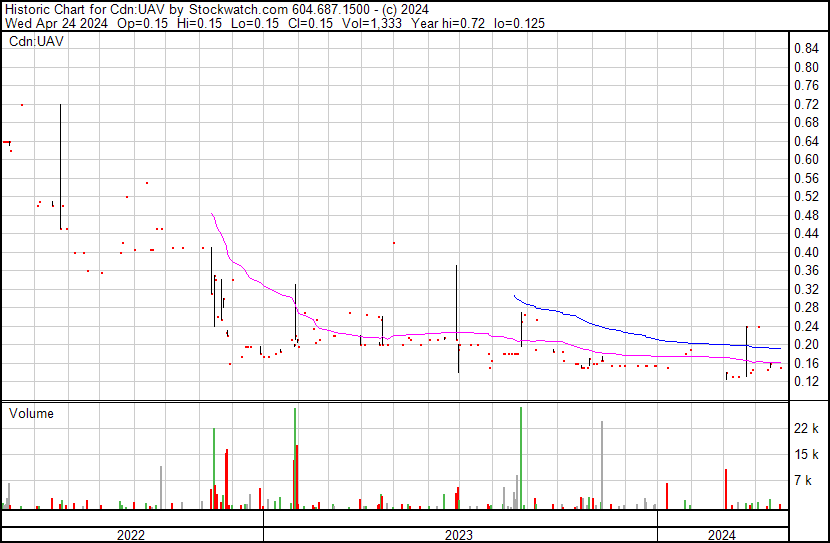Viewport: 830px width, 543px height.
Task: Click the 0.68 price axis label
Action: click(806, 123)
